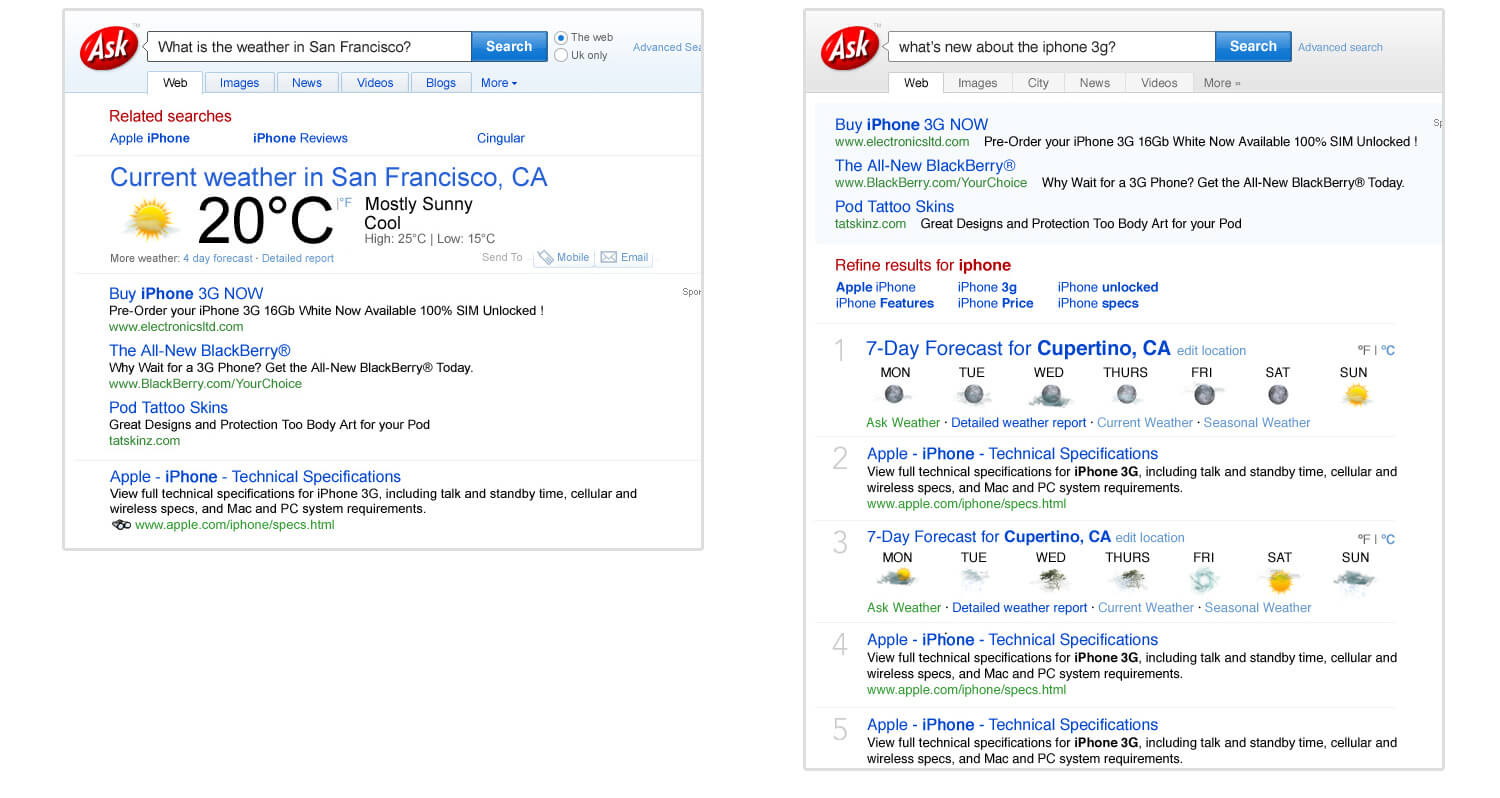Click the sun icon beside 20°C temperature
This screenshot has height=798, width=1500.
point(151,220)
